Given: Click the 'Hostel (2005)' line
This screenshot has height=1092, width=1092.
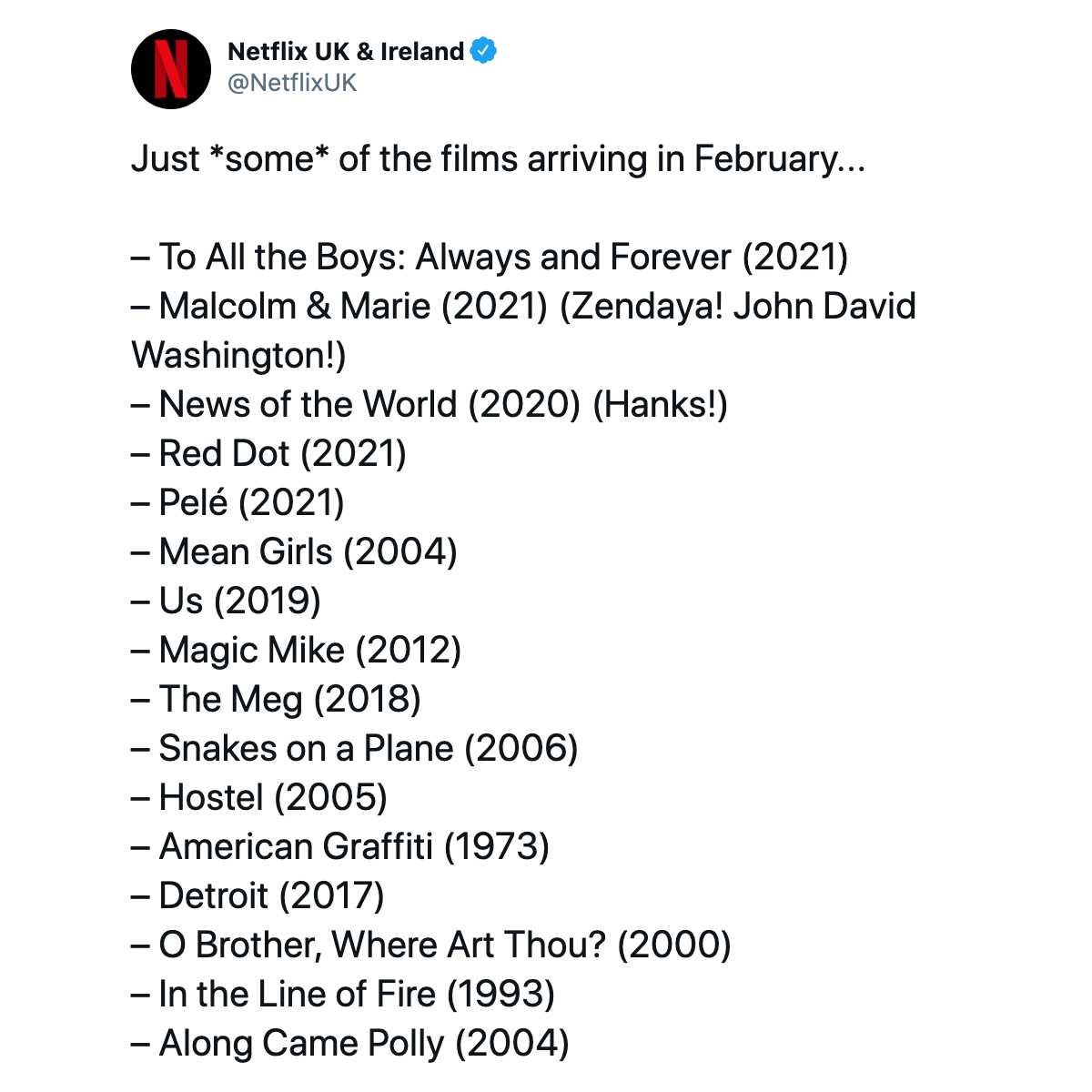Looking at the screenshot, I should (259, 798).
